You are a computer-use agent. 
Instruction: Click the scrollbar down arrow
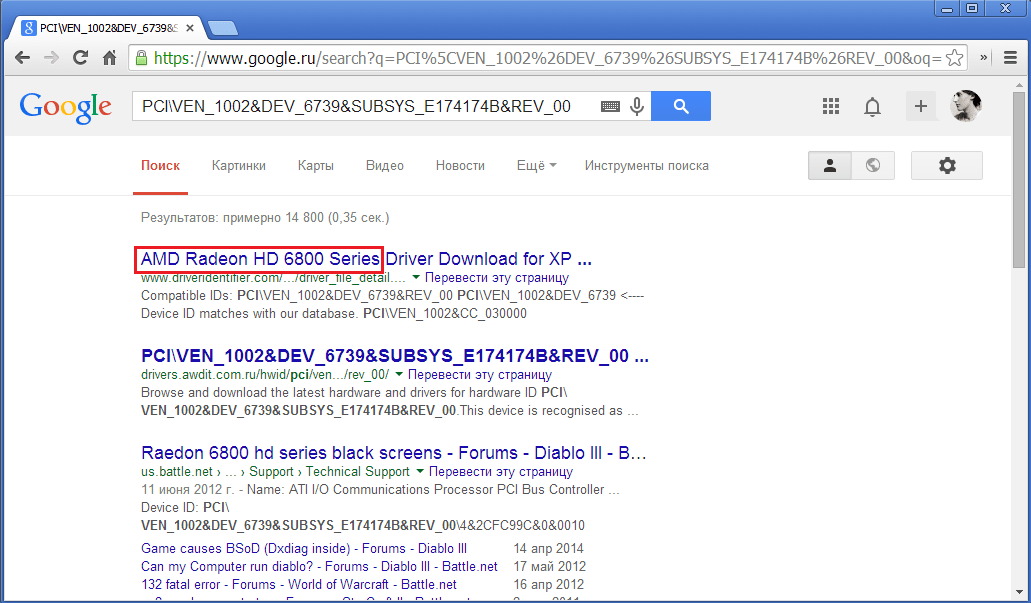[1019, 593]
